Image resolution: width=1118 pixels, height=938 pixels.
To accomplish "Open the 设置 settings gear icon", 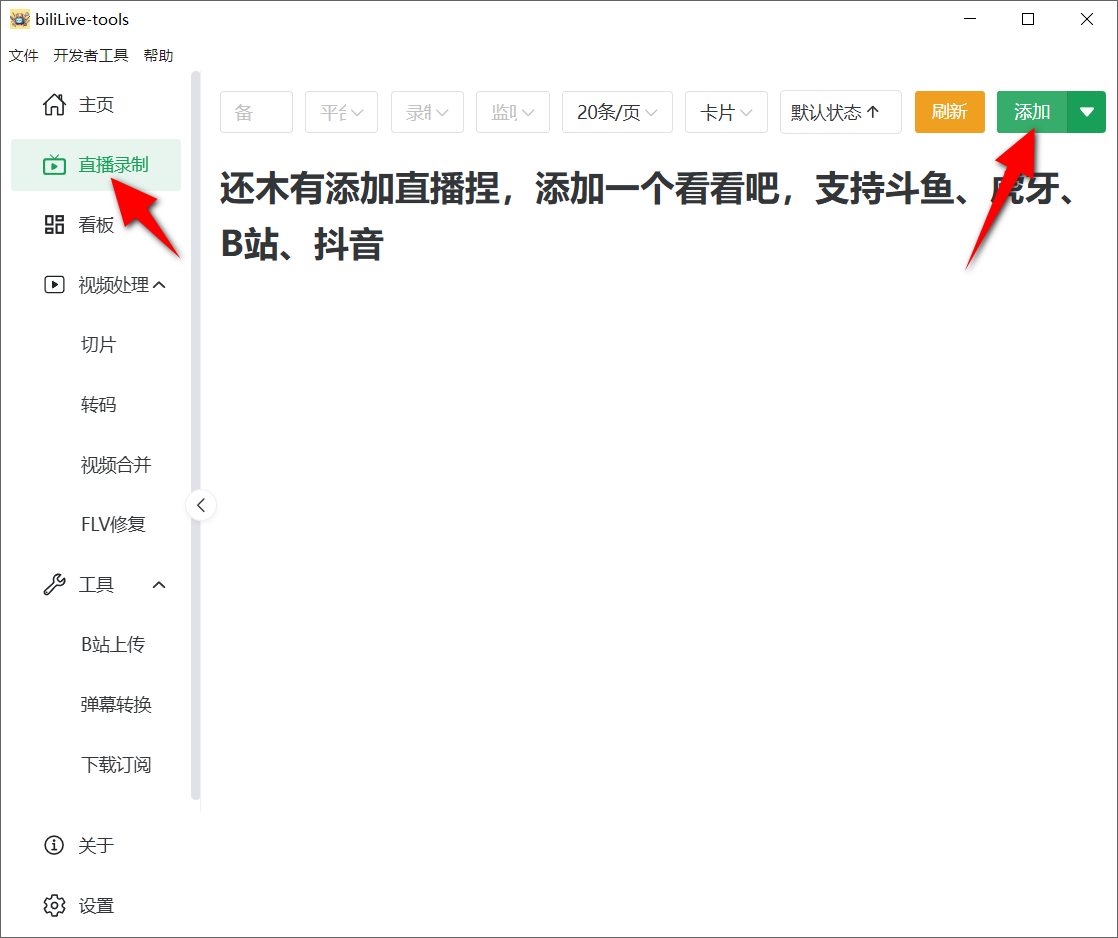I will pos(54,905).
